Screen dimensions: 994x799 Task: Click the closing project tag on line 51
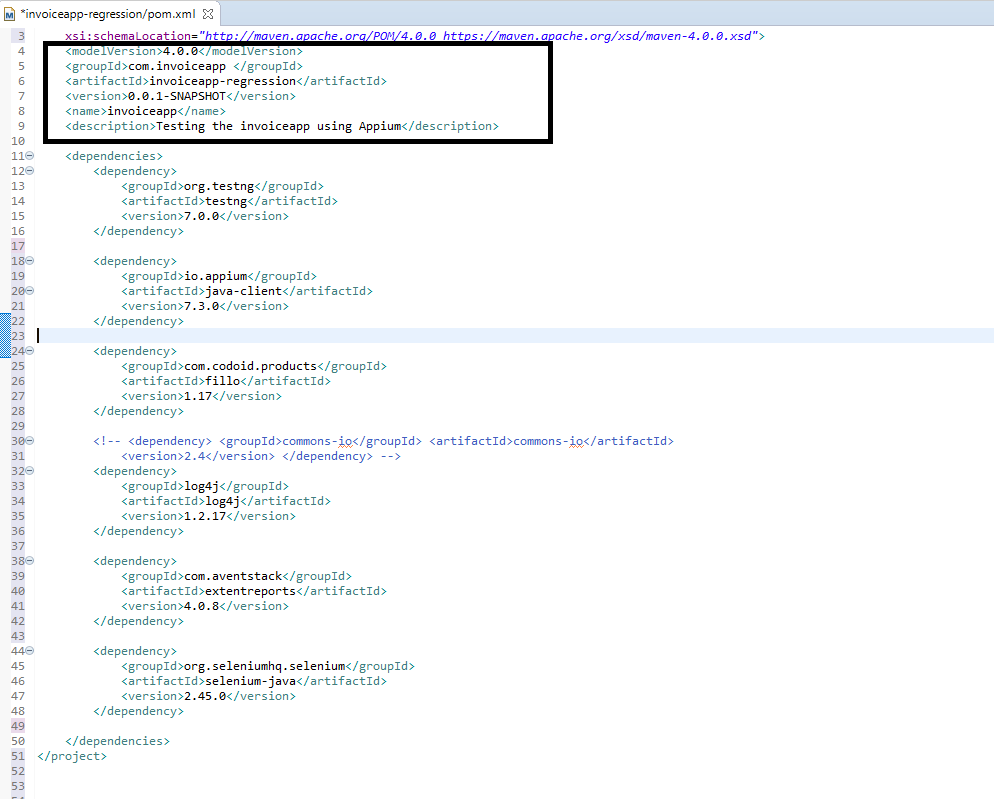[x=72, y=757]
